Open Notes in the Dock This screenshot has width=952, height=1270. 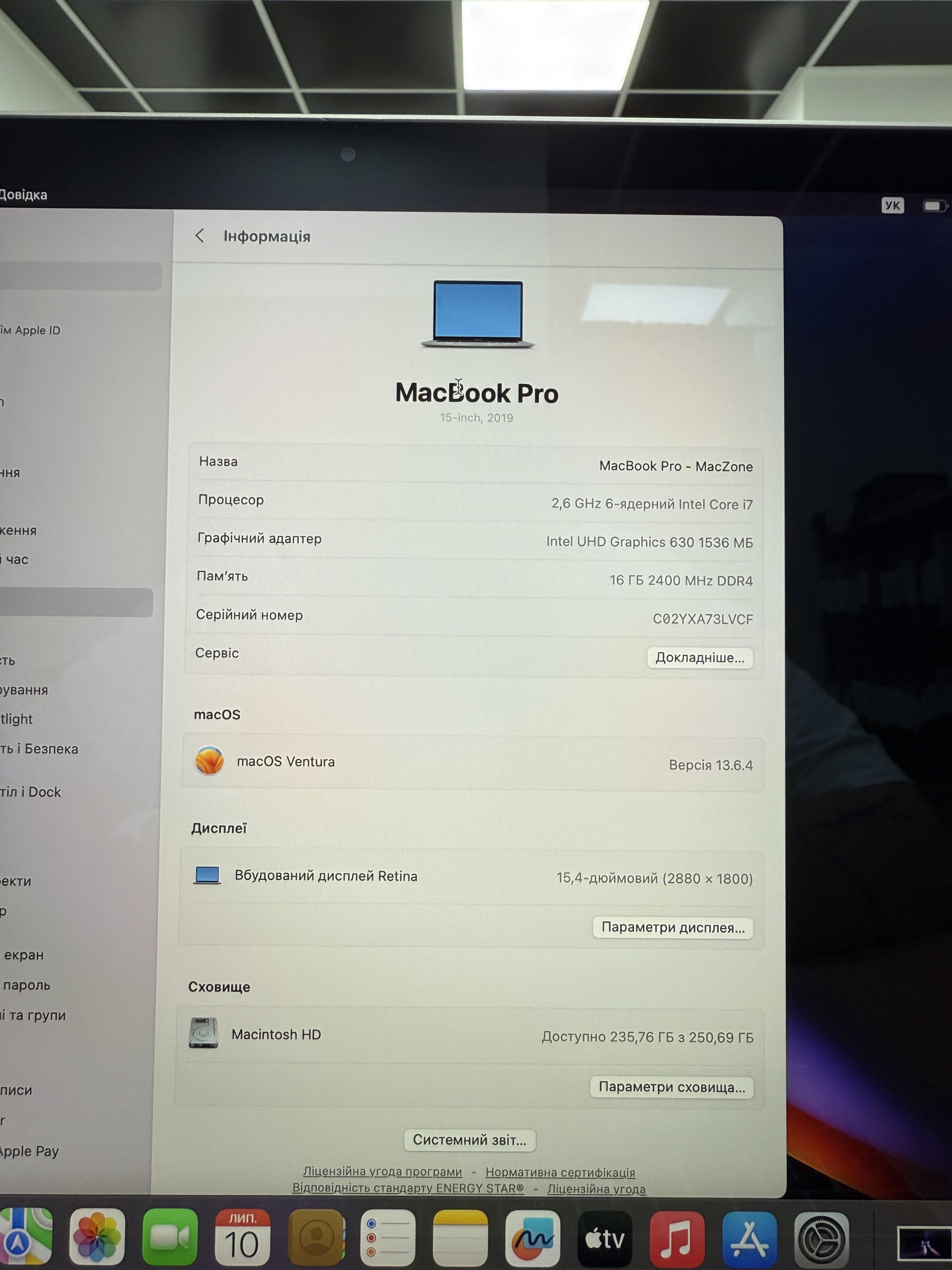460,1237
